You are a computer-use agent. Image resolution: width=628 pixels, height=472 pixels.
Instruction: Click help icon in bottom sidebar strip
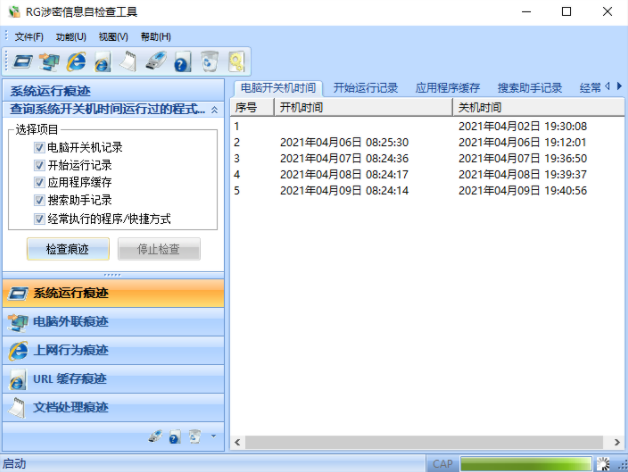click(x=174, y=437)
